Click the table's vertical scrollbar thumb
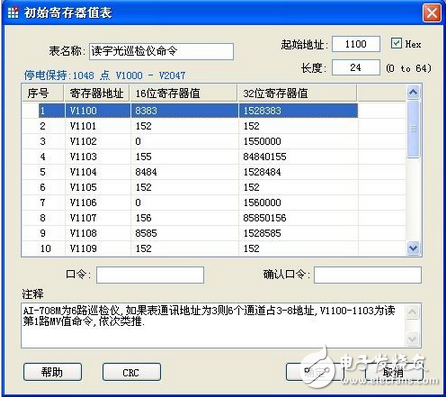Image resolution: width=447 pixels, height=397 pixels. pyautogui.click(x=413, y=129)
